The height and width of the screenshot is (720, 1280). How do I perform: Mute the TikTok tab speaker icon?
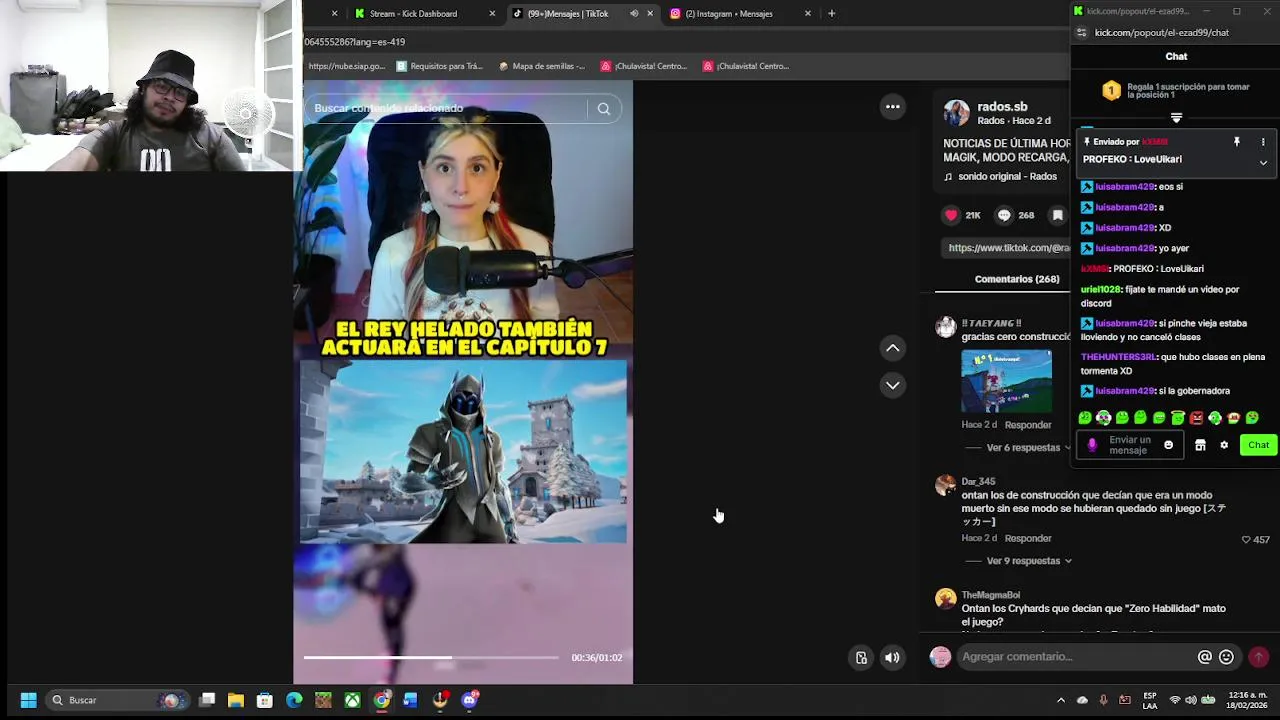click(x=634, y=14)
